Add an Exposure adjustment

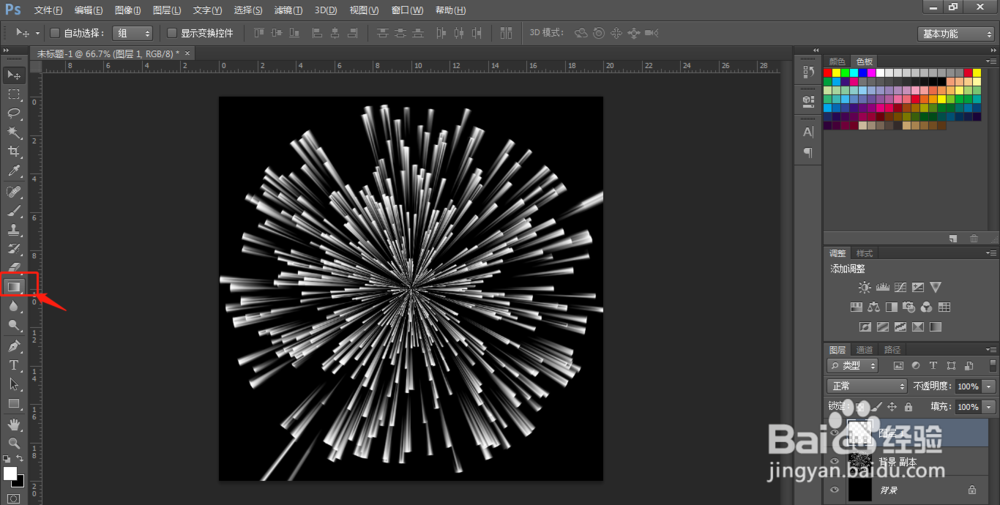click(x=918, y=288)
